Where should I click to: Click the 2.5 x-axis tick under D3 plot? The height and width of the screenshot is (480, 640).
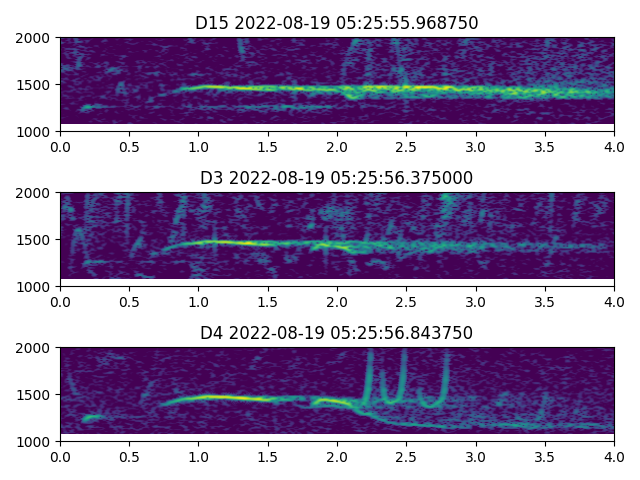406,301
